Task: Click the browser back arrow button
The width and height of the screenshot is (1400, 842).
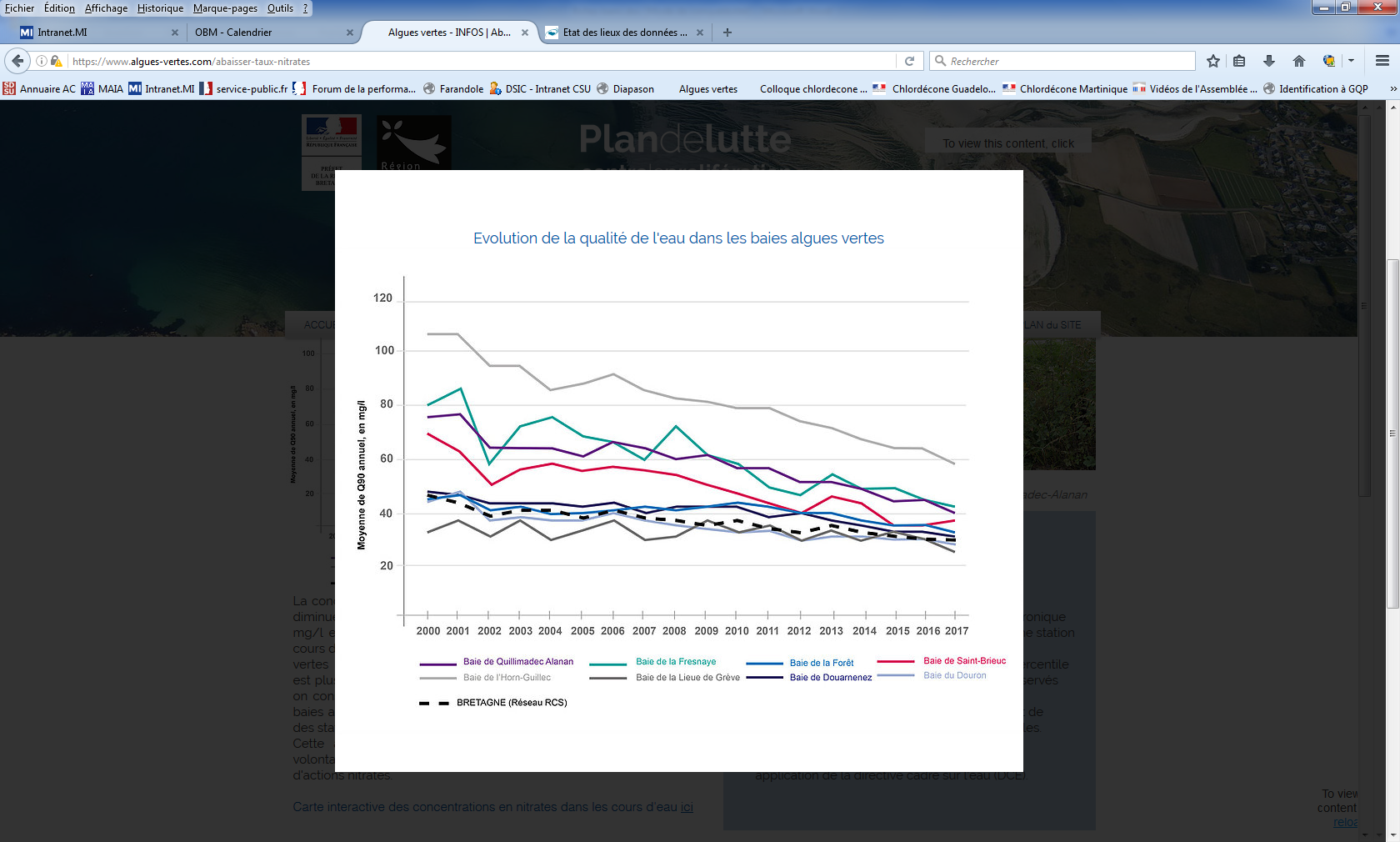Action: point(17,61)
